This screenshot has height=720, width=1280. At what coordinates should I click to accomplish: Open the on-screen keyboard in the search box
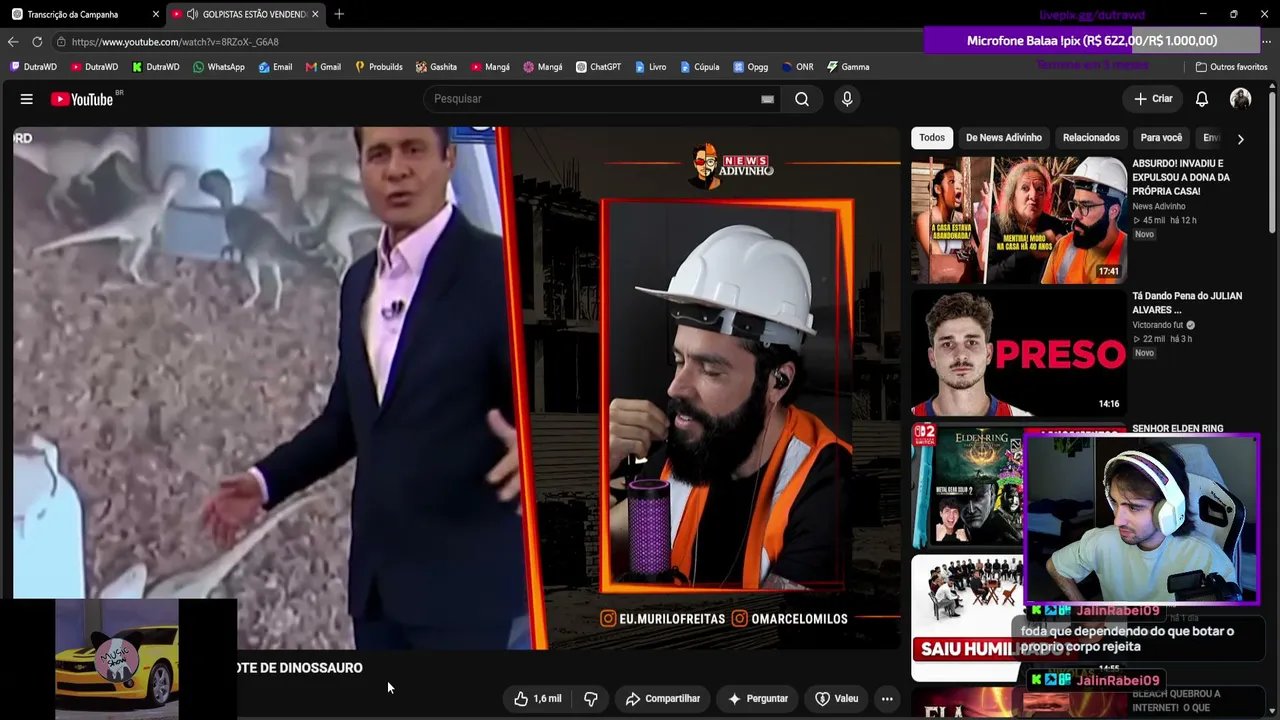pos(767,99)
